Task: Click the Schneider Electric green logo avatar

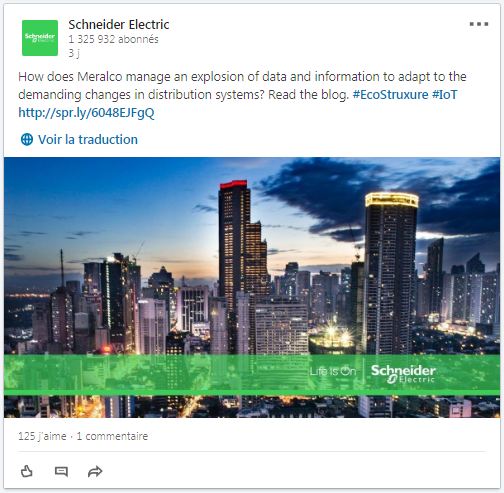Action: (x=40, y=38)
